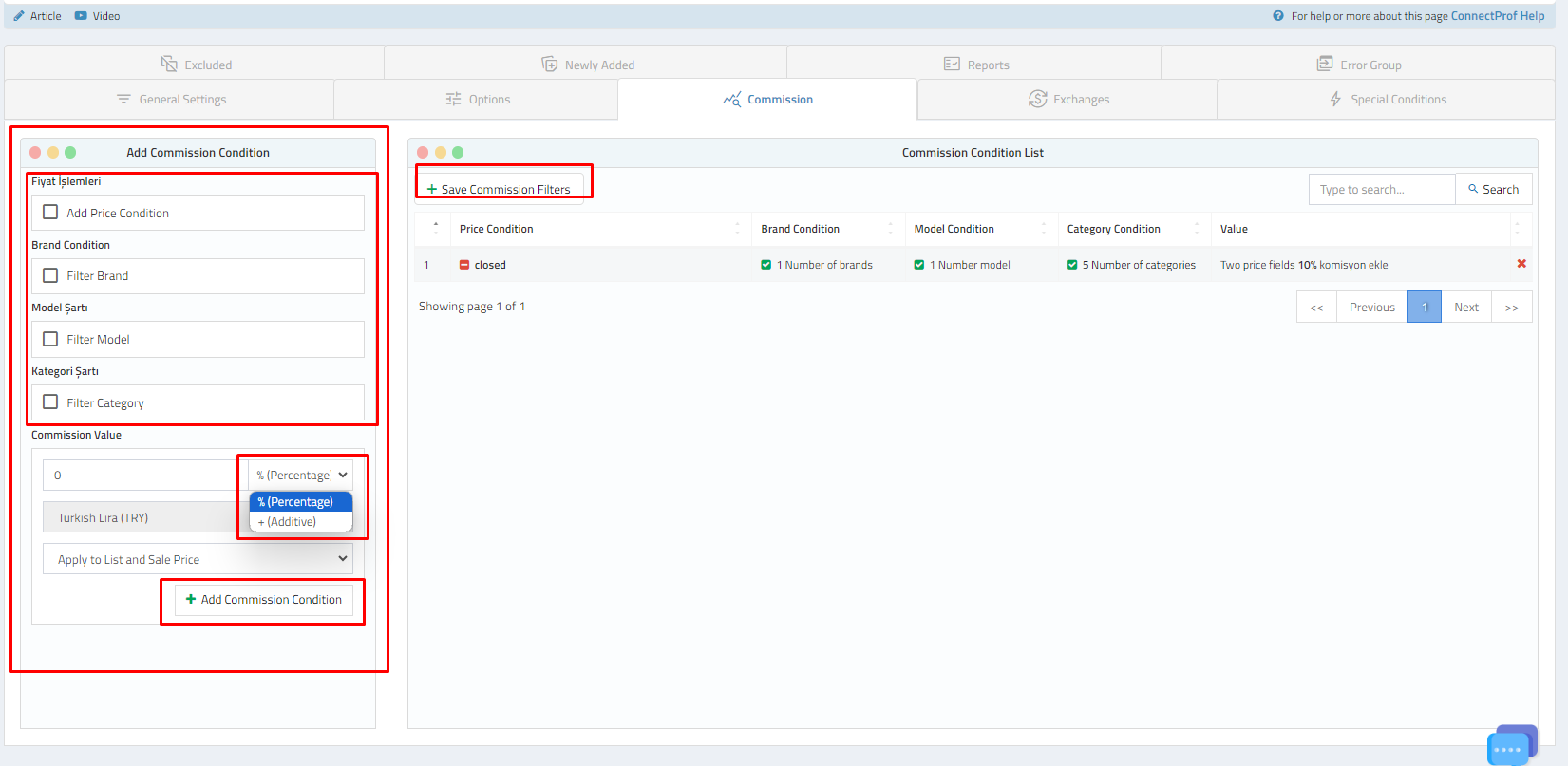
Task: Click the magnifier Search button
Action: [1493, 189]
